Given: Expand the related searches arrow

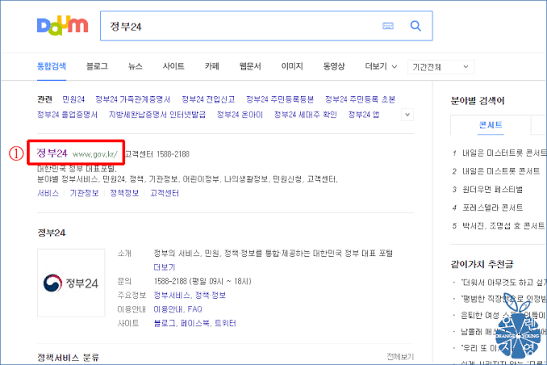Looking at the screenshot, I should pyautogui.click(x=407, y=114).
